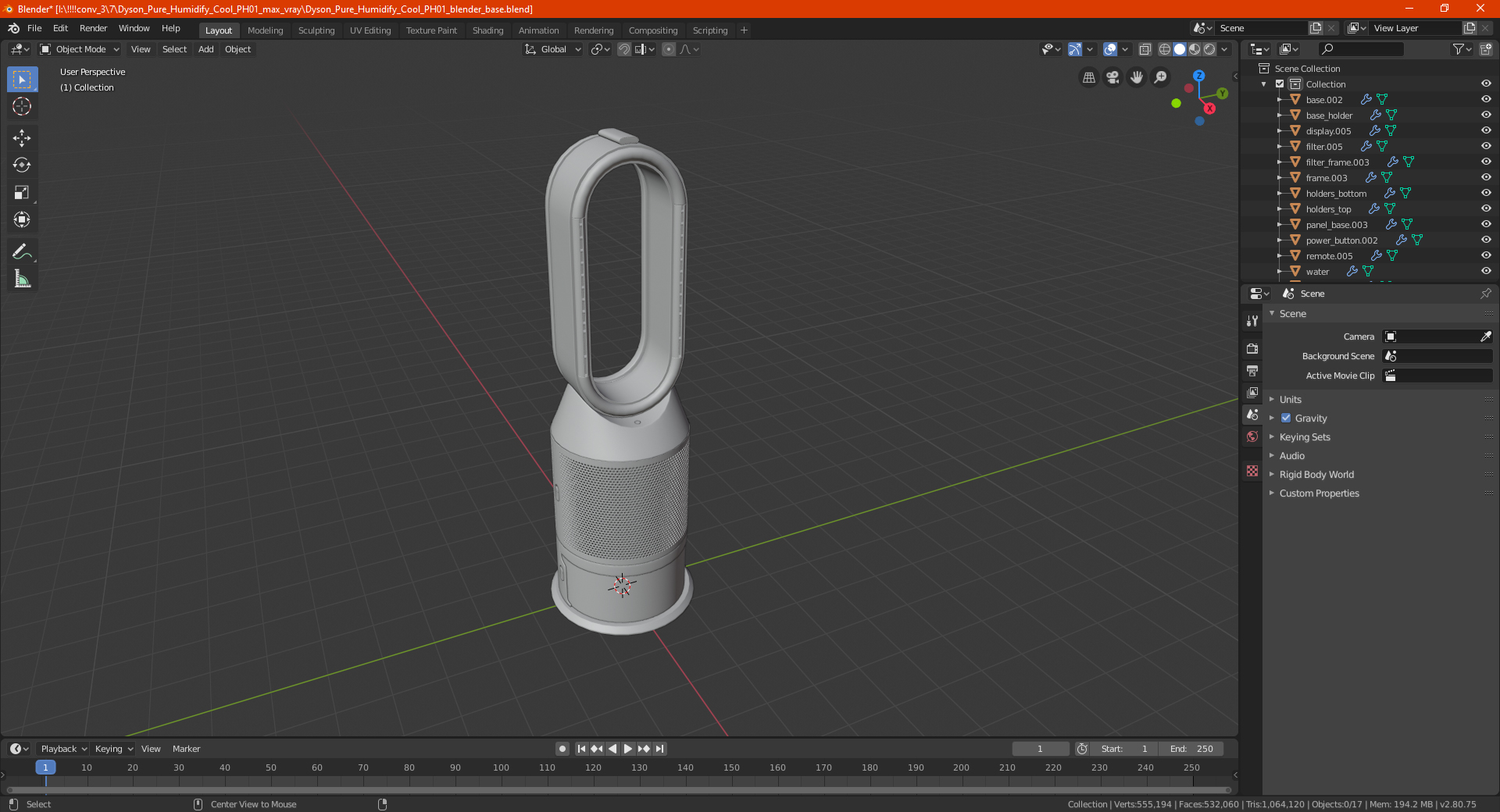Open the Playback dropdown in timeline
This screenshot has height=812, width=1500.
point(63,749)
